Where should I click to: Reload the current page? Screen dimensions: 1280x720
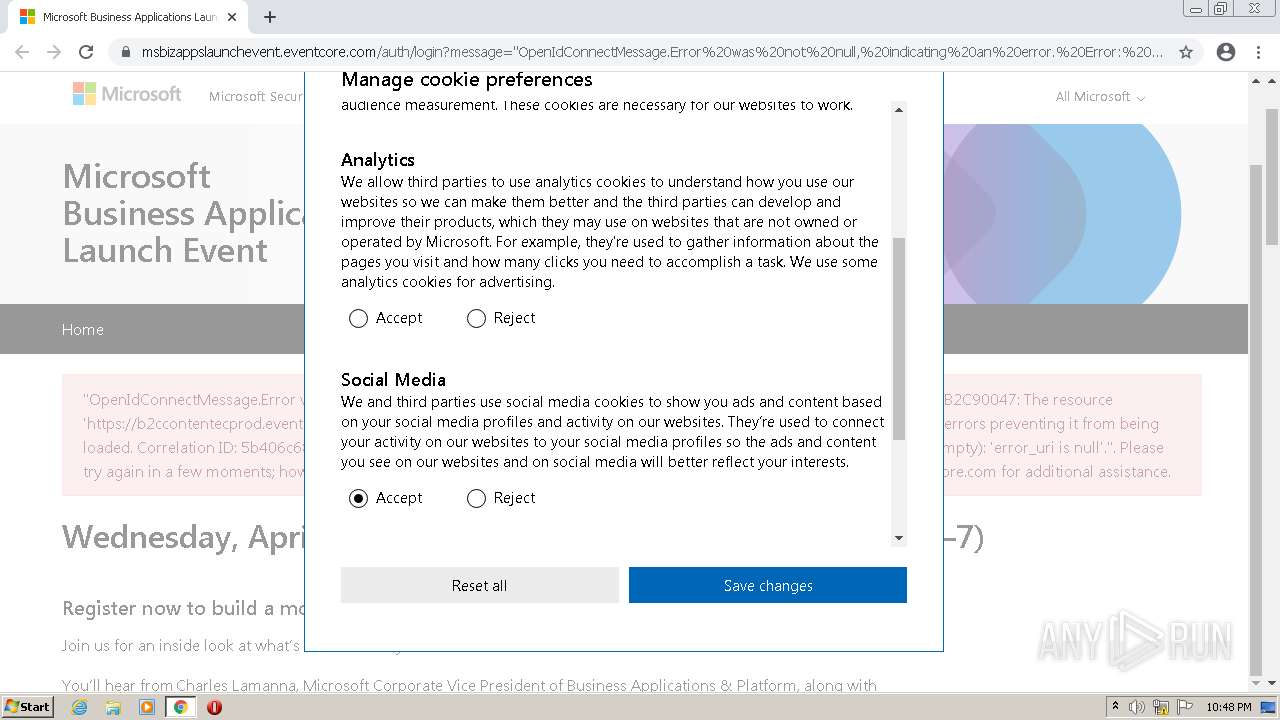[86, 52]
